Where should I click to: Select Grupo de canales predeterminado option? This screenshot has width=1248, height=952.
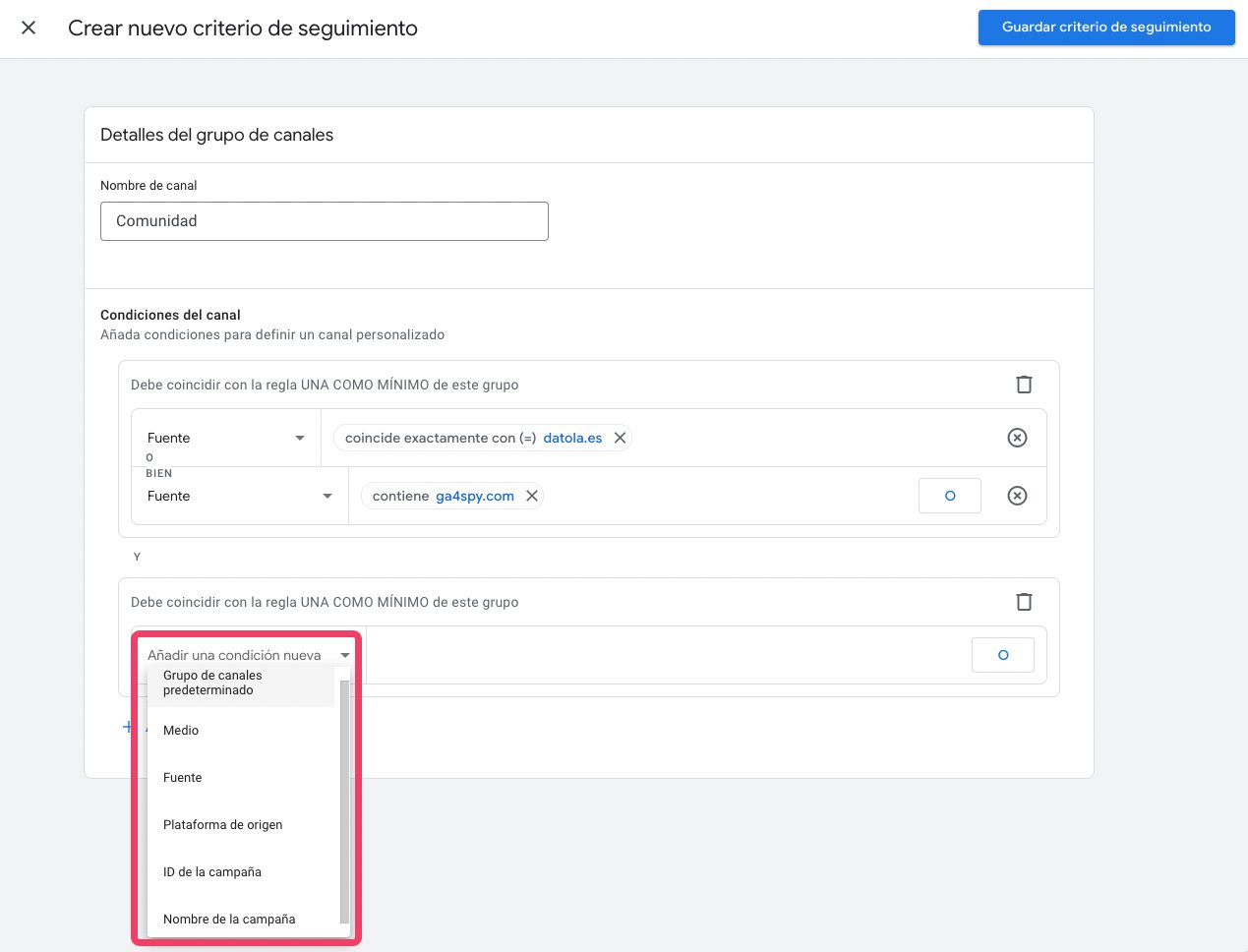(x=241, y=684)
